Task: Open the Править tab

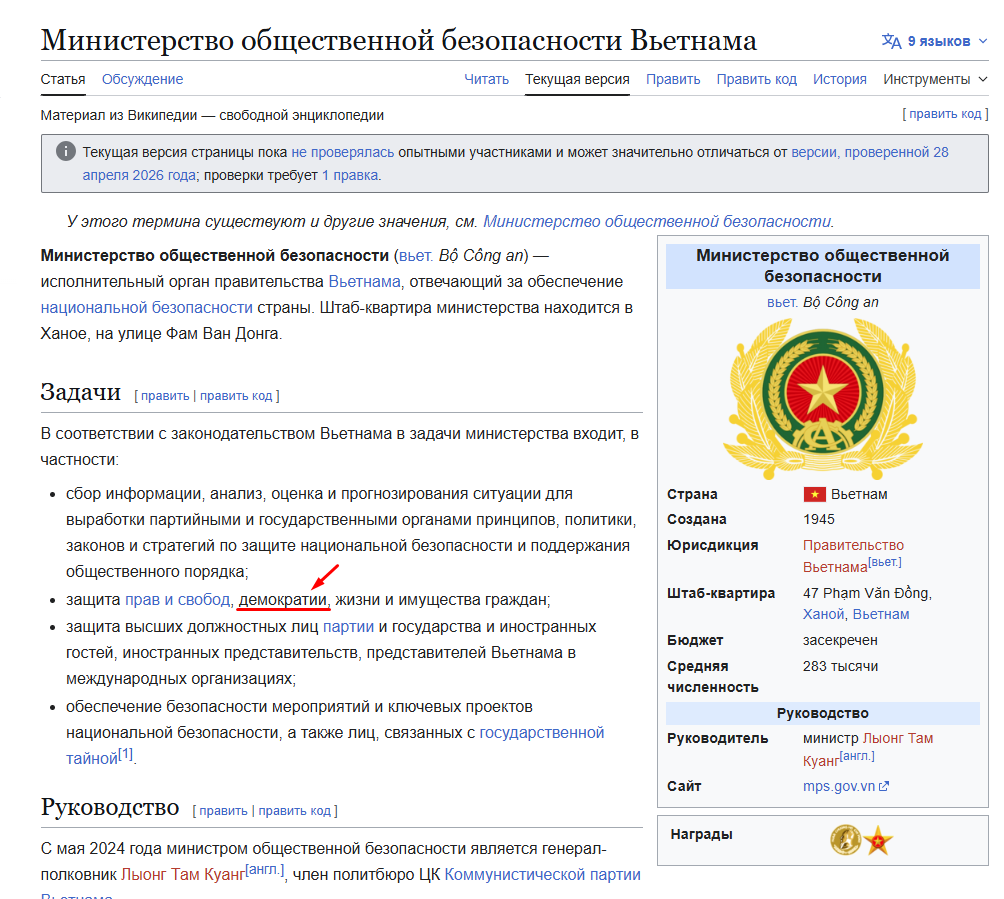Action: pos(673,79)
